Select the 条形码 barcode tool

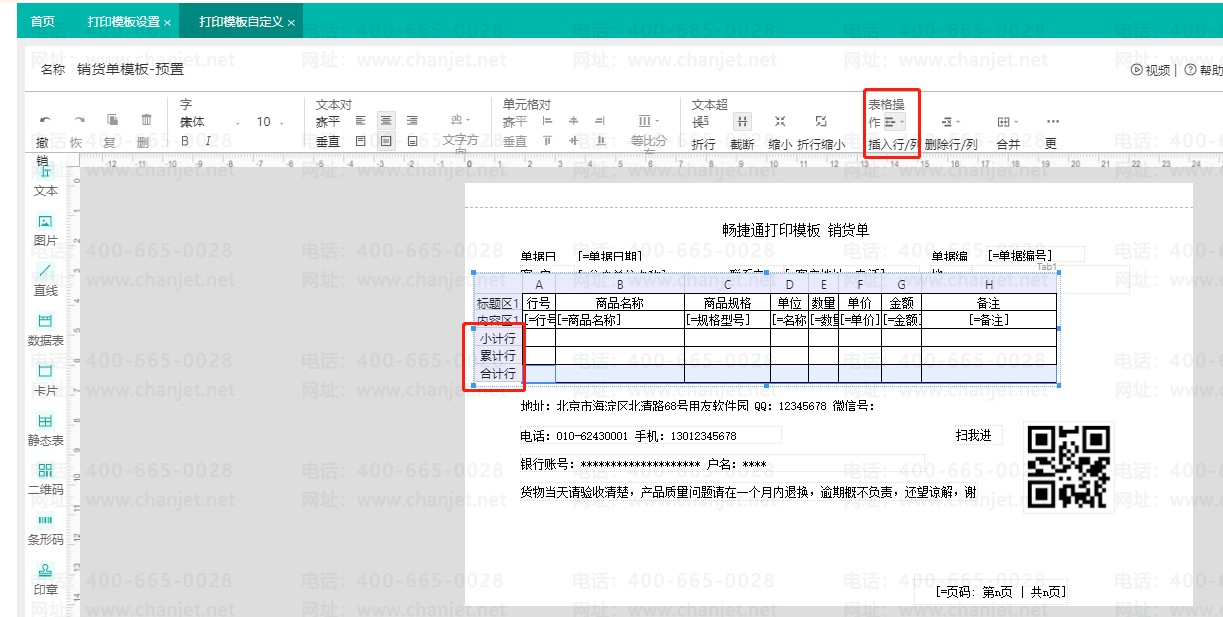45,529
